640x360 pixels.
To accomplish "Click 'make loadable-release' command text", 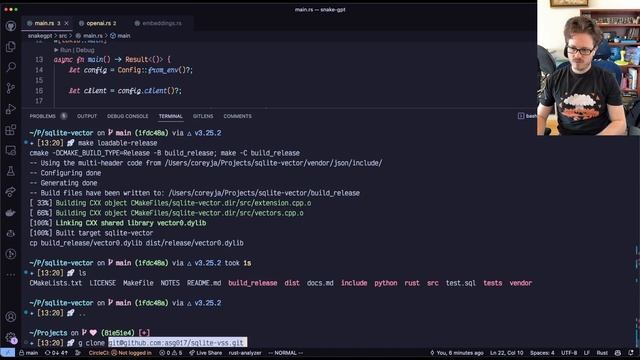I will point(118,143).
